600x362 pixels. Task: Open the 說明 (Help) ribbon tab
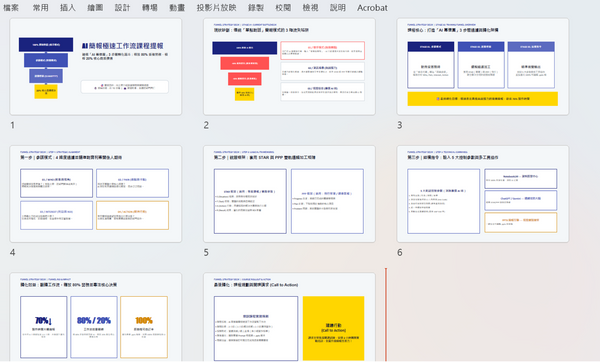[338, 8]
